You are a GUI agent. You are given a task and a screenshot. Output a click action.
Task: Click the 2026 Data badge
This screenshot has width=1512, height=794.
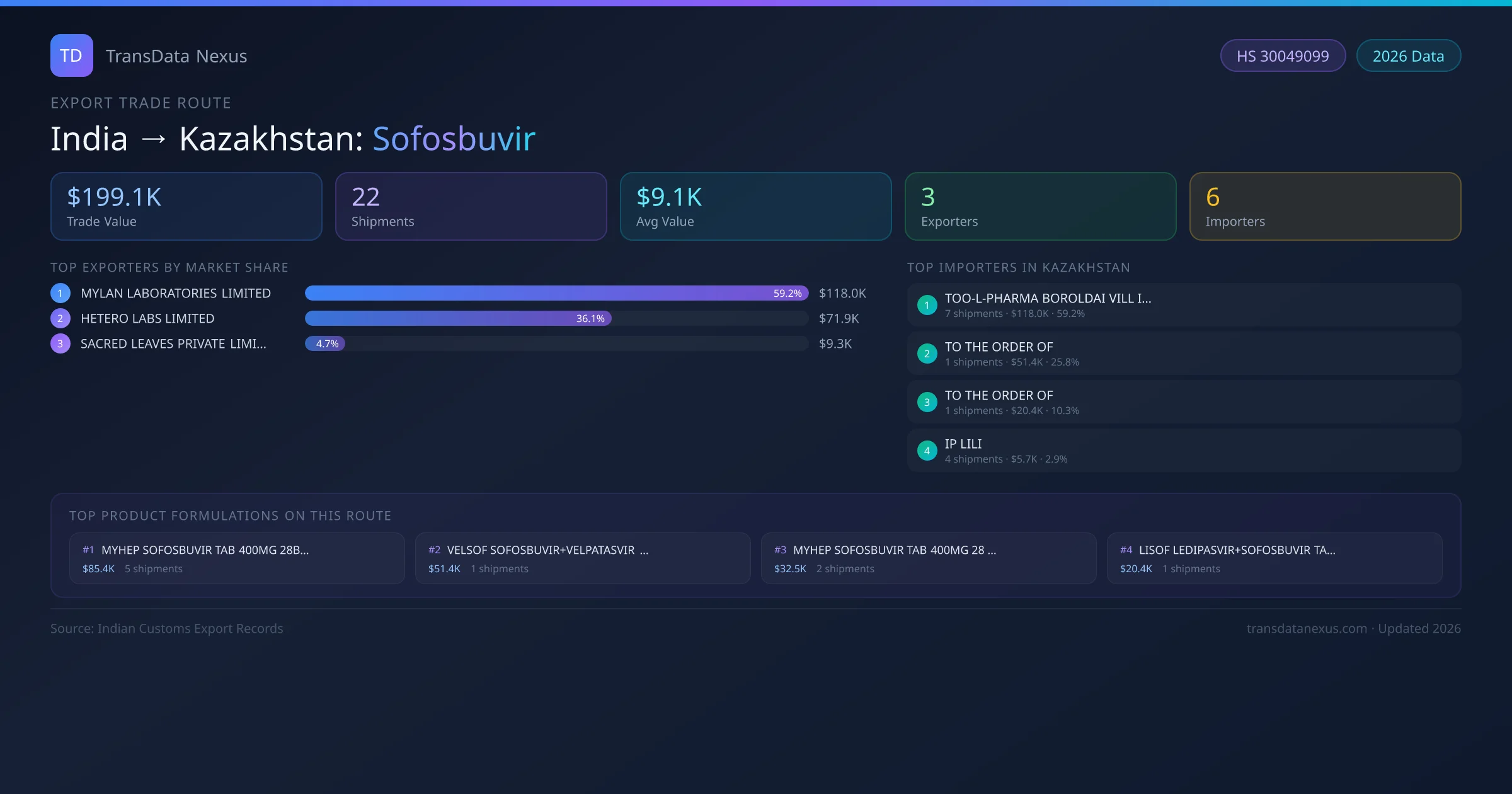pyautogui.click(x=1408, y=56)
